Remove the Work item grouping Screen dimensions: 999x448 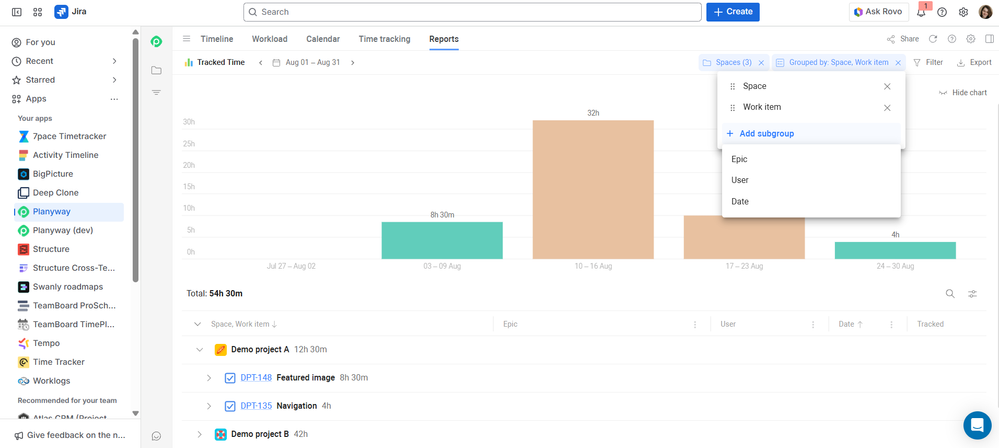(x=887, y=108)
